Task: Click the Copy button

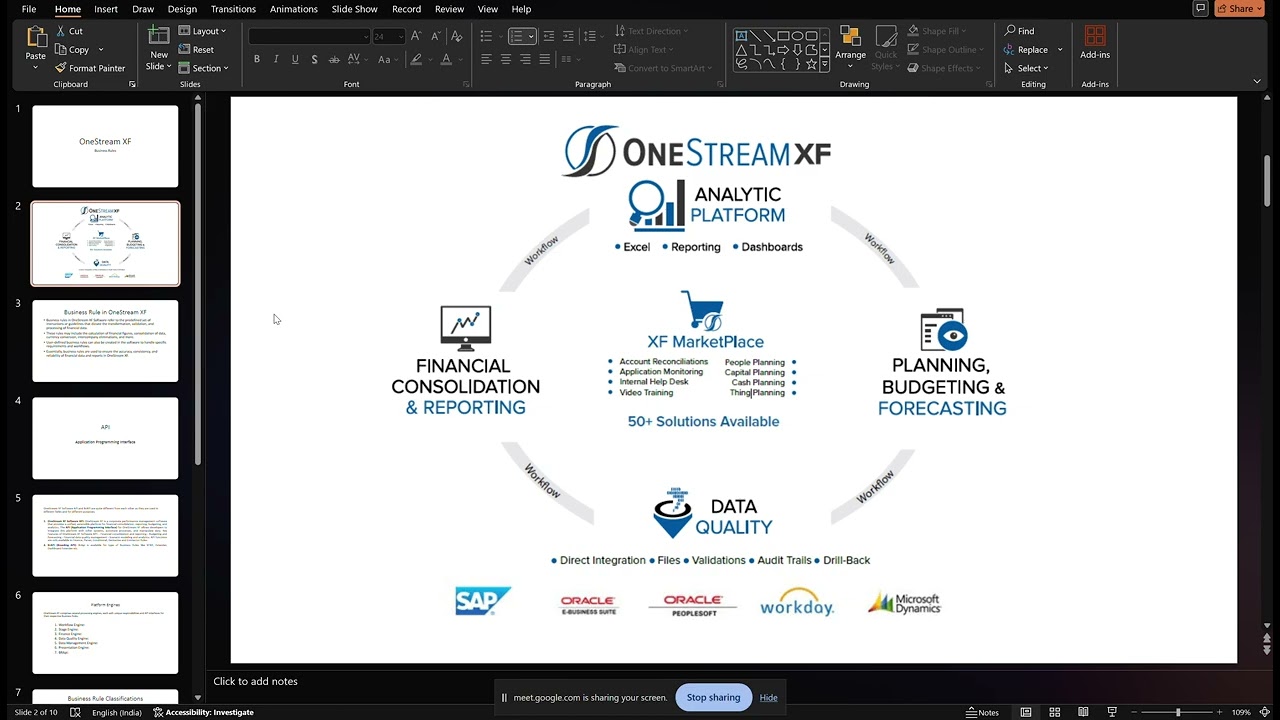Action: click(x=72, y=49)
